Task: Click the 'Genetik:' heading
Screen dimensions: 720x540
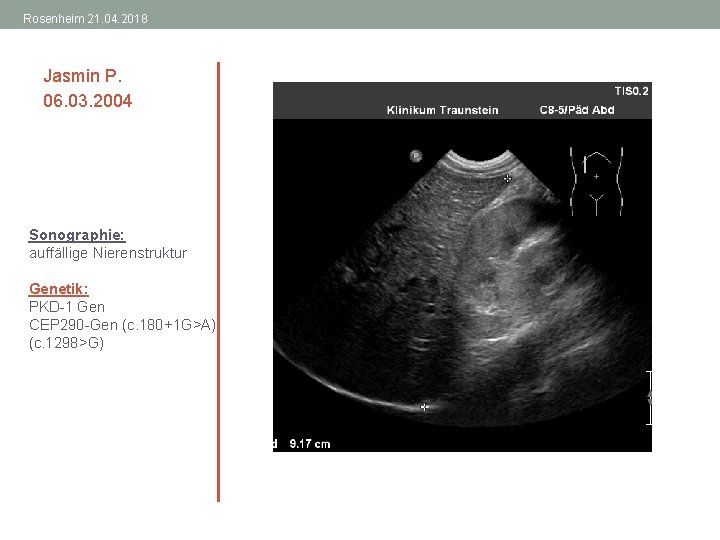Action: point(58,289)
